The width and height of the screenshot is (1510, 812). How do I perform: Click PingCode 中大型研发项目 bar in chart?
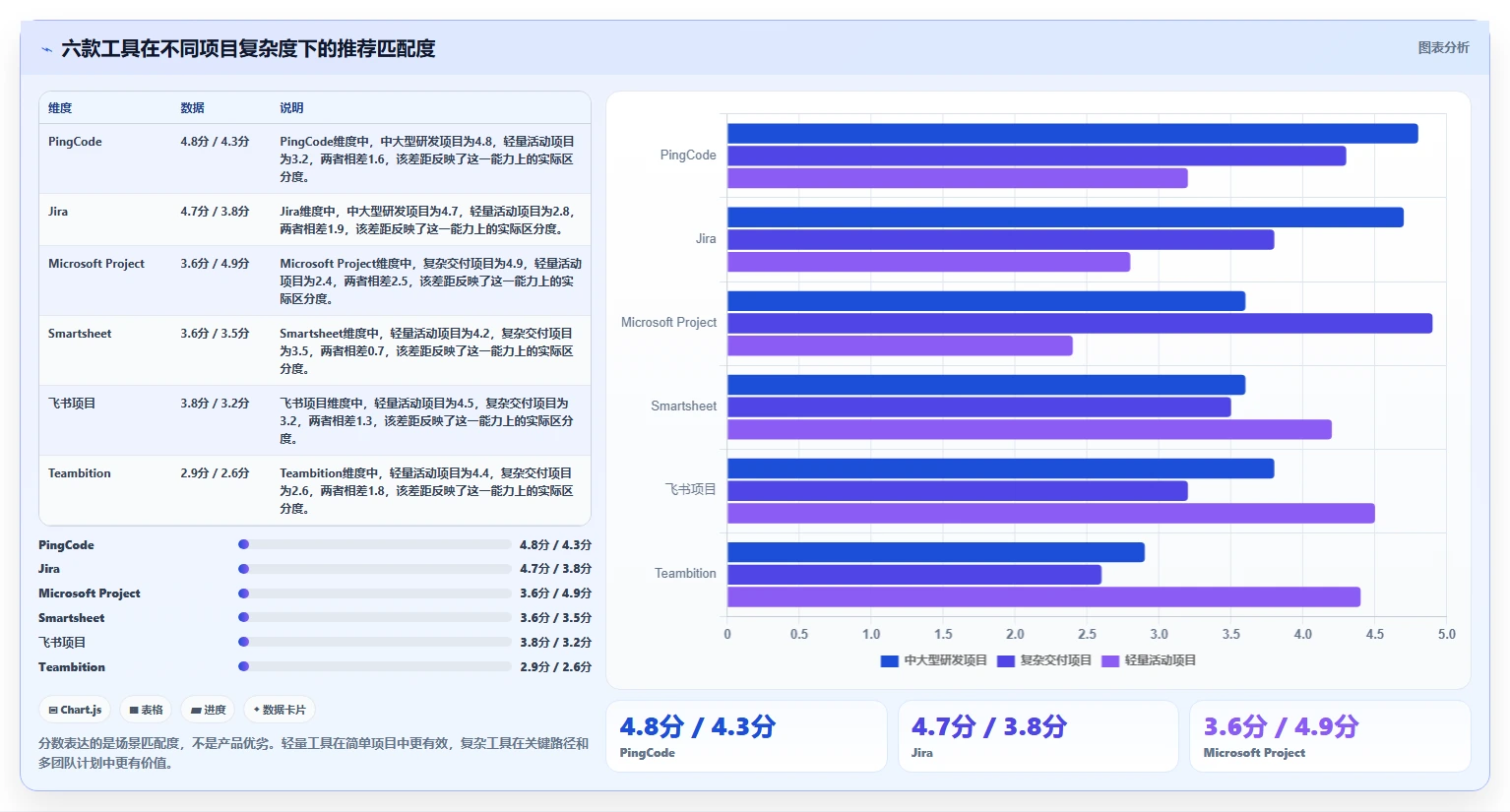point(1073,134)
